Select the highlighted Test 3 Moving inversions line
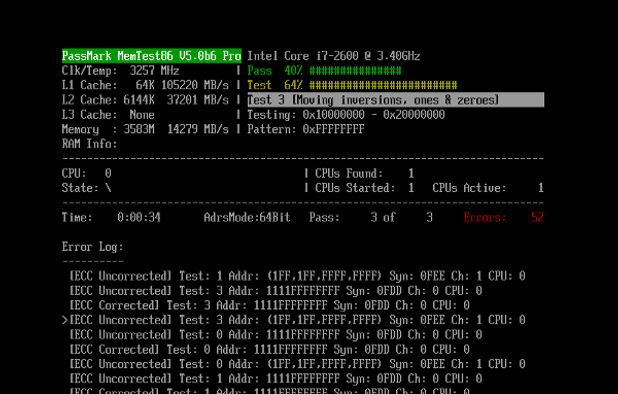 click(396, 100)
